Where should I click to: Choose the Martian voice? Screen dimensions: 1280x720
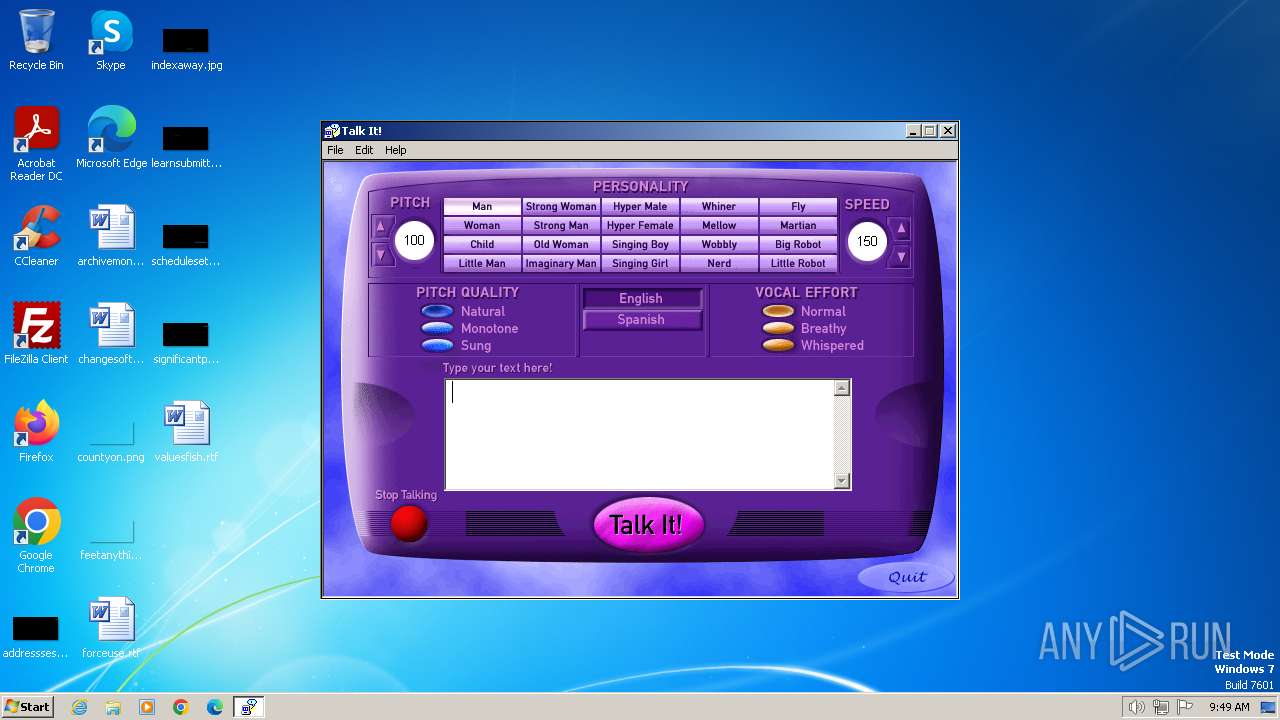(798, 226)
